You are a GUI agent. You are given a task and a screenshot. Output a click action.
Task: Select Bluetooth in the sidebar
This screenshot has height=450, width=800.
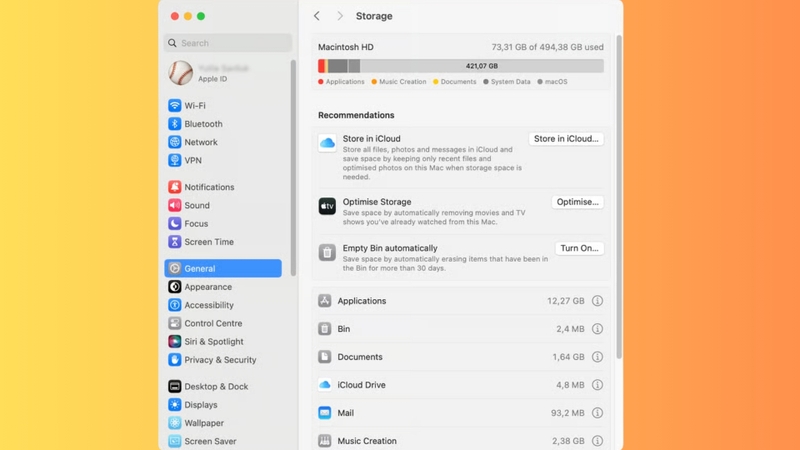223,124
